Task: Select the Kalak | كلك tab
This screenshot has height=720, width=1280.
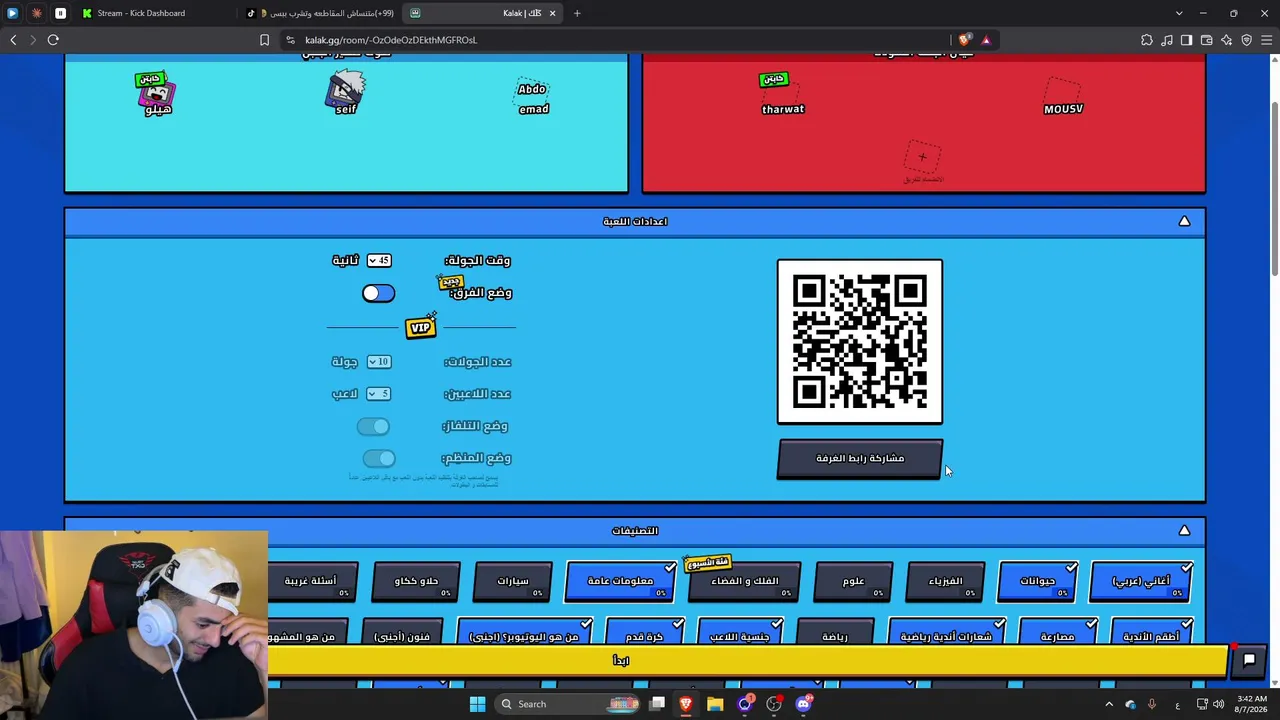Action: (x=484, y=13)
